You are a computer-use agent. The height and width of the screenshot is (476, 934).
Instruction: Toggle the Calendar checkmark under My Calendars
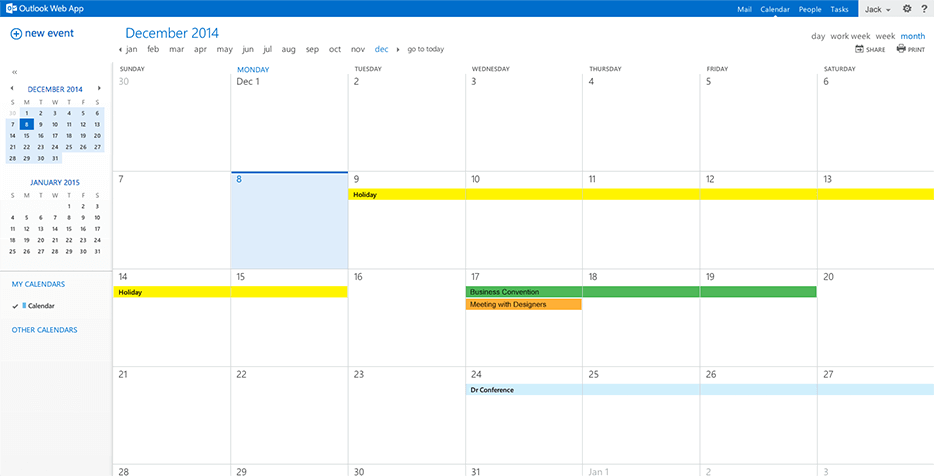pos(15,306)
